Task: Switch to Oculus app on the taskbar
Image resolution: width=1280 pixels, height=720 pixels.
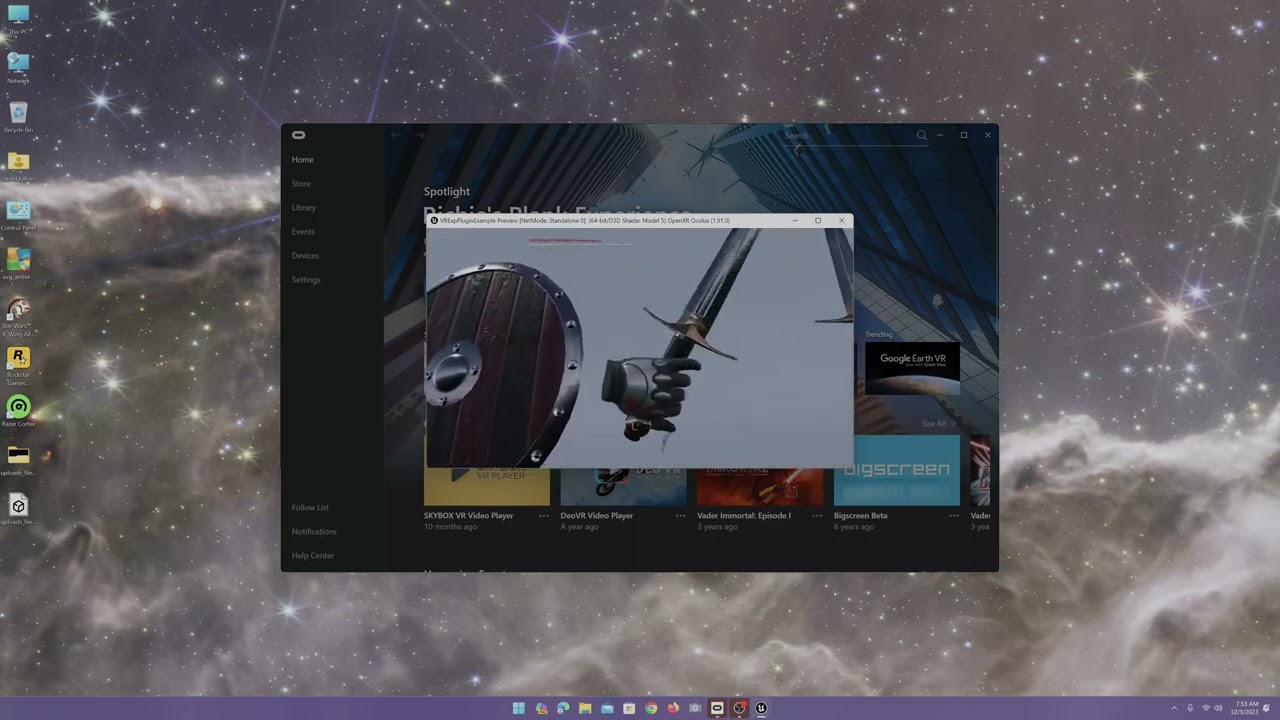Action: point(717,708)
